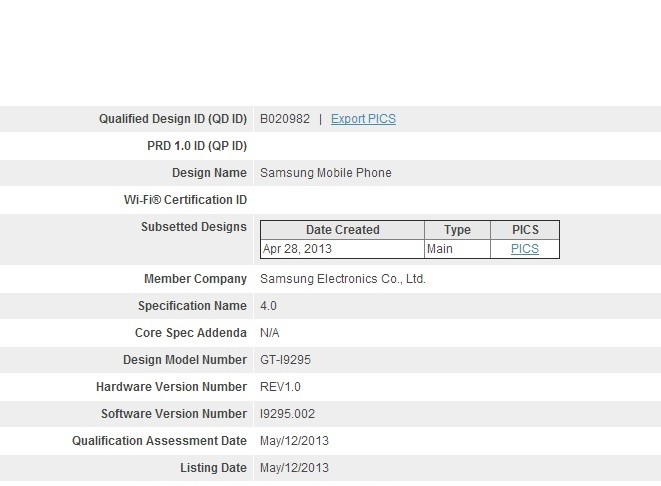Image resolution: width=661 pixels, height=486 pixels.
Task: Open the Export PICS link
Action: (x=363, y=119)
